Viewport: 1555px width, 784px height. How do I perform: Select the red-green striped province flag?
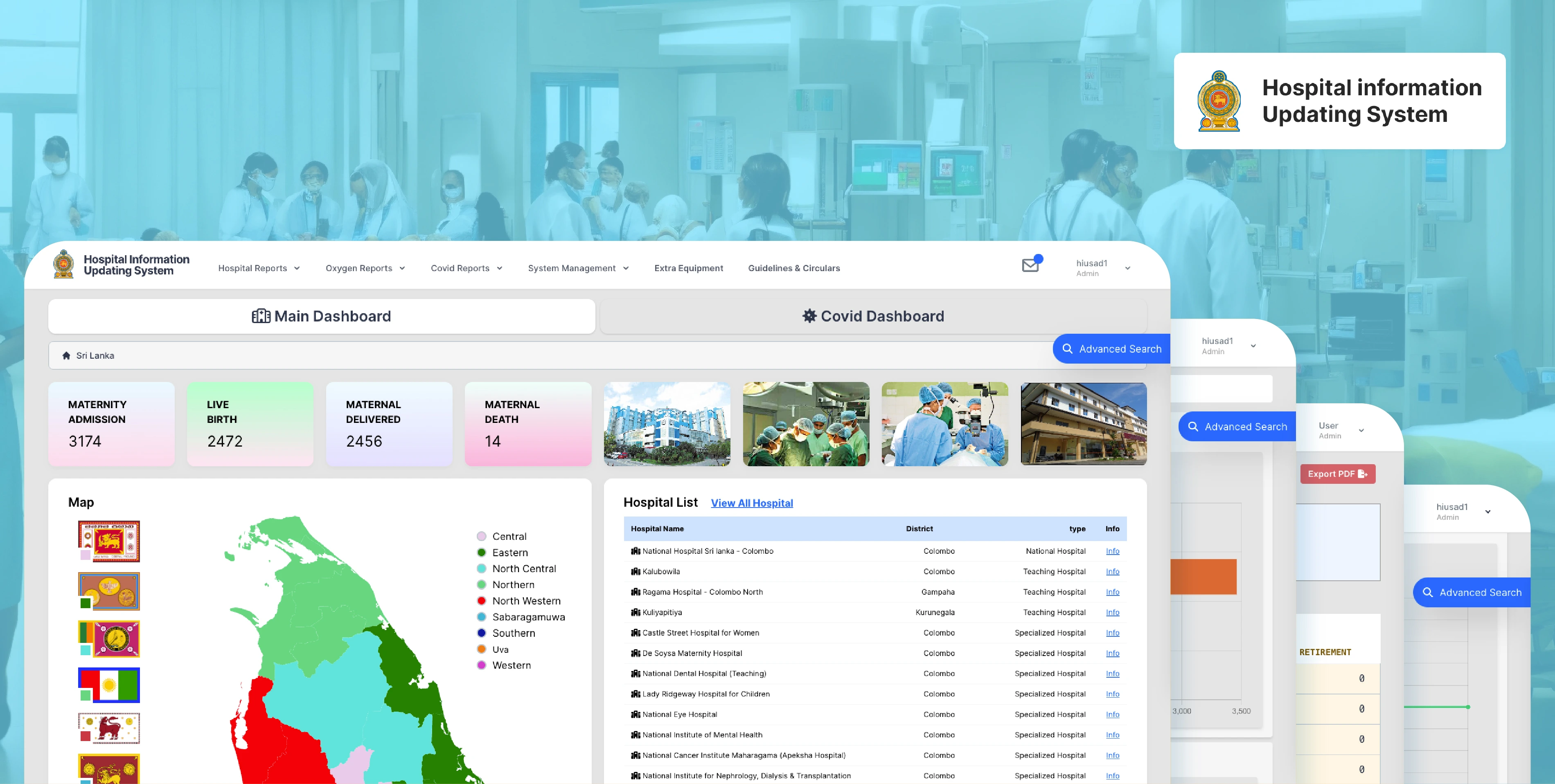tap(109, 685)
